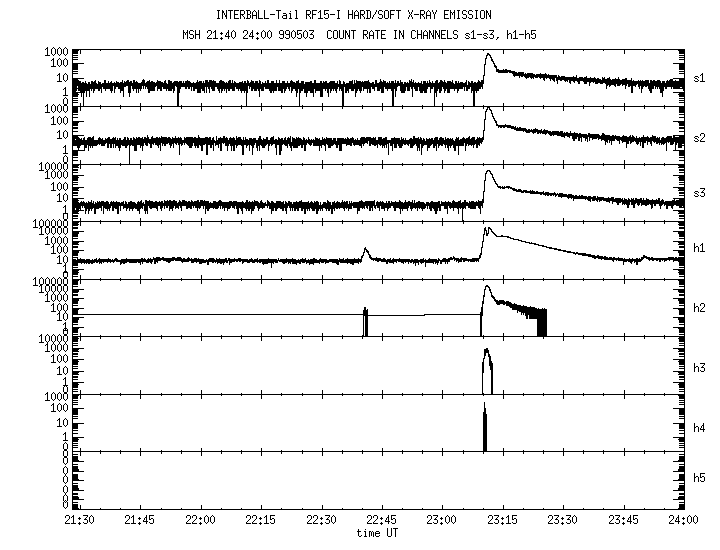Screen dimensions: 720x550
Task: Click the h1 channel label
Action: pos(700,249)
